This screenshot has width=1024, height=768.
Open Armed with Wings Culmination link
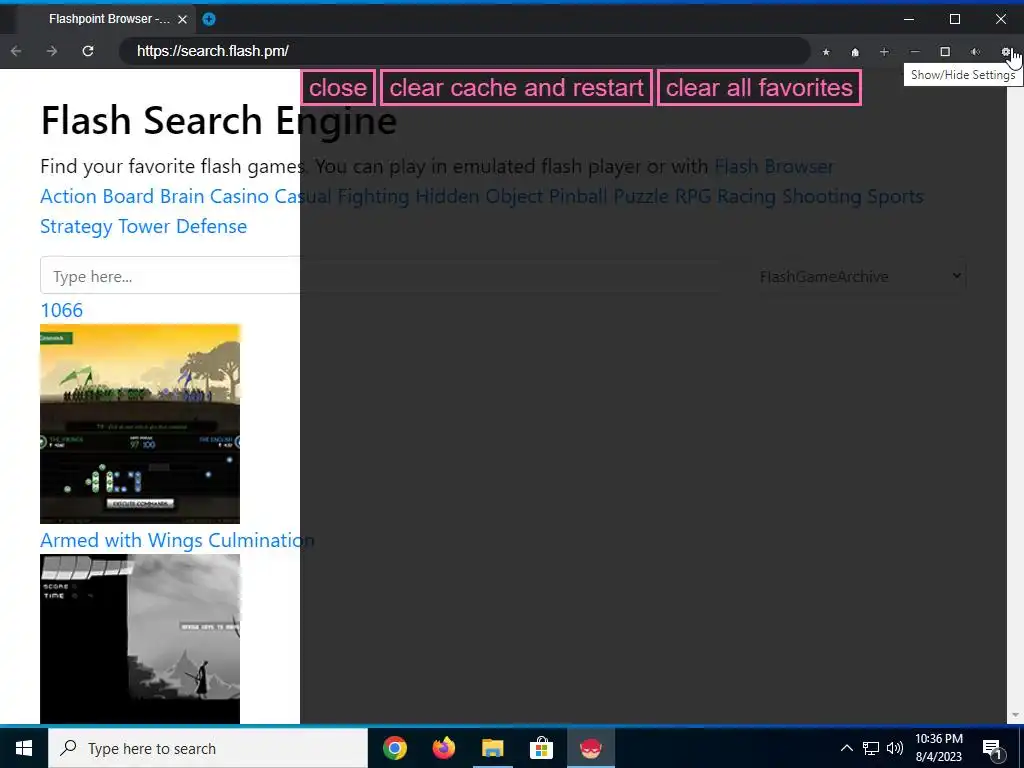coord(177,540)
